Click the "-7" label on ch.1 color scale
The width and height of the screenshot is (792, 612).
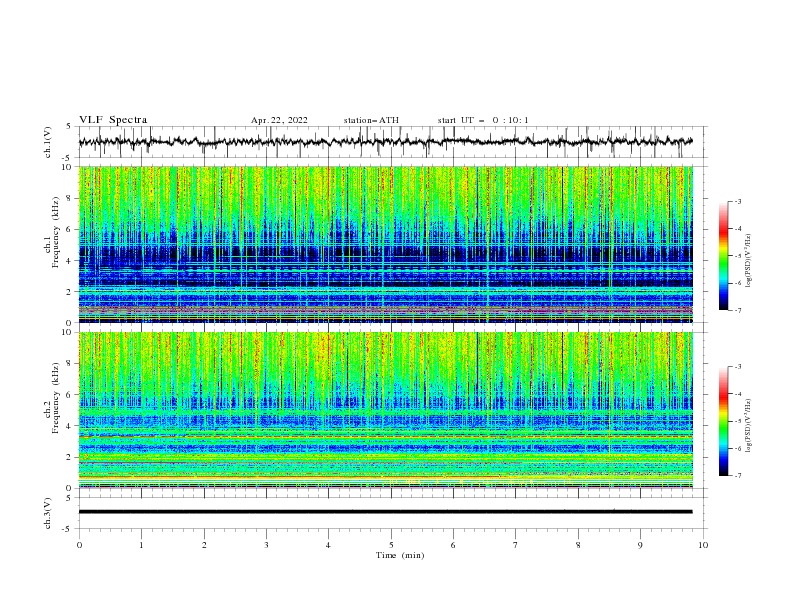(x=738, y=310)
